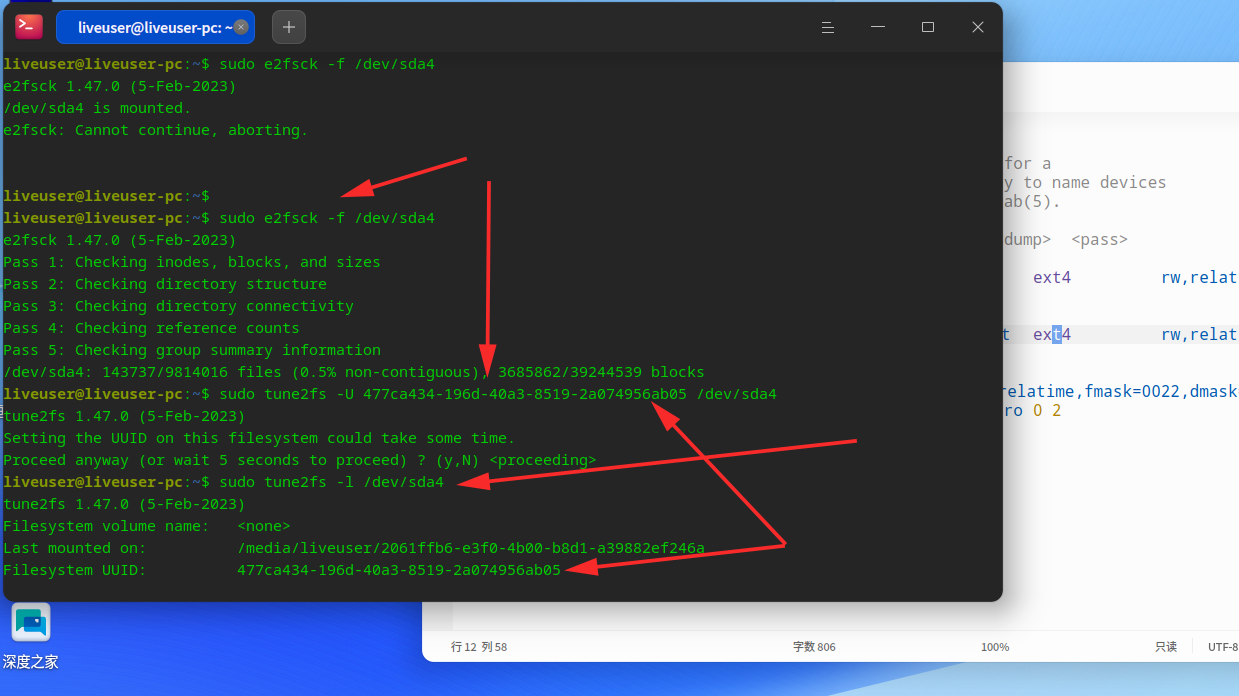This screenshot has width=1239, height=696.
Task: Add a new terminal tab
Action: (289, 27)
